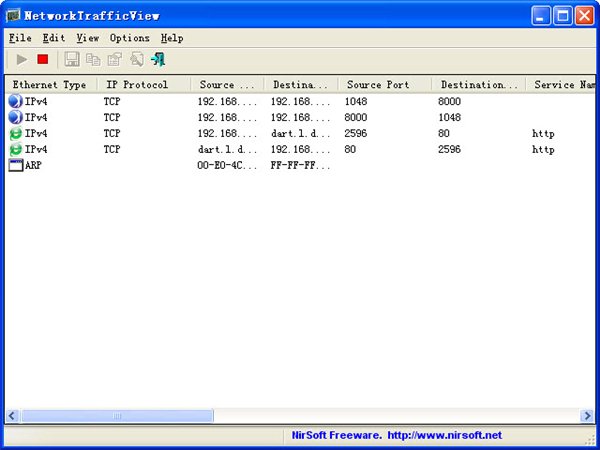Open the View menu
Viewport: 600px width, 450px height.
click(x=87, y=38)
